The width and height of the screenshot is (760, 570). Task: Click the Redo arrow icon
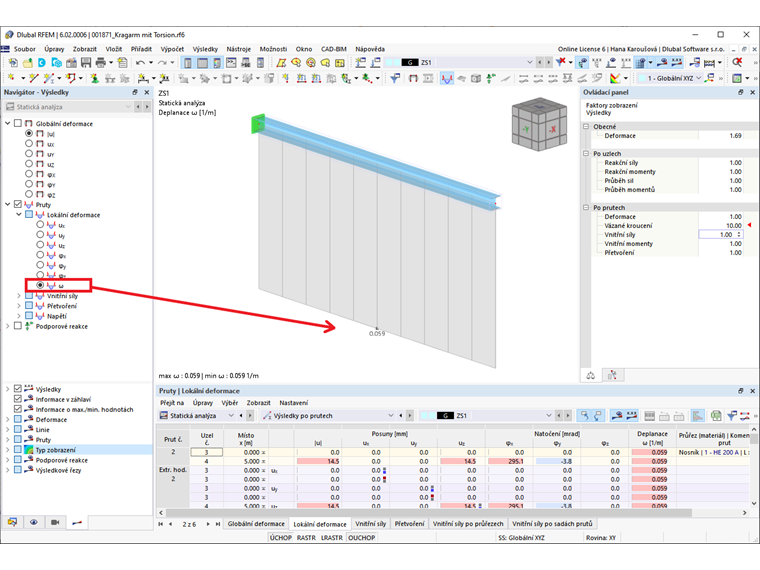tap(162, 63)
